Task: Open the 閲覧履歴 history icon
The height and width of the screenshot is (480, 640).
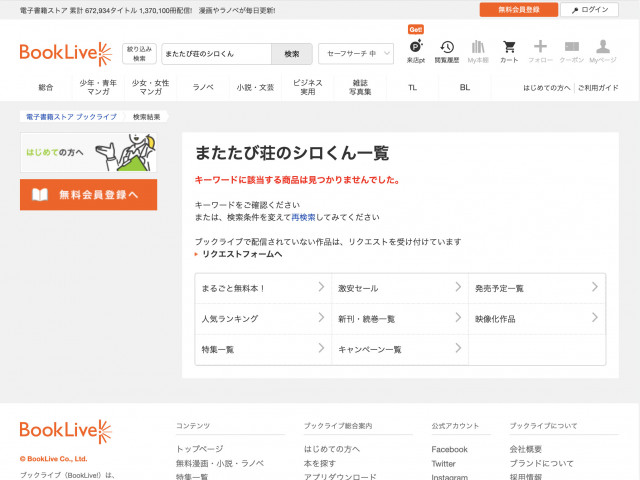Action: pos(447,51)
